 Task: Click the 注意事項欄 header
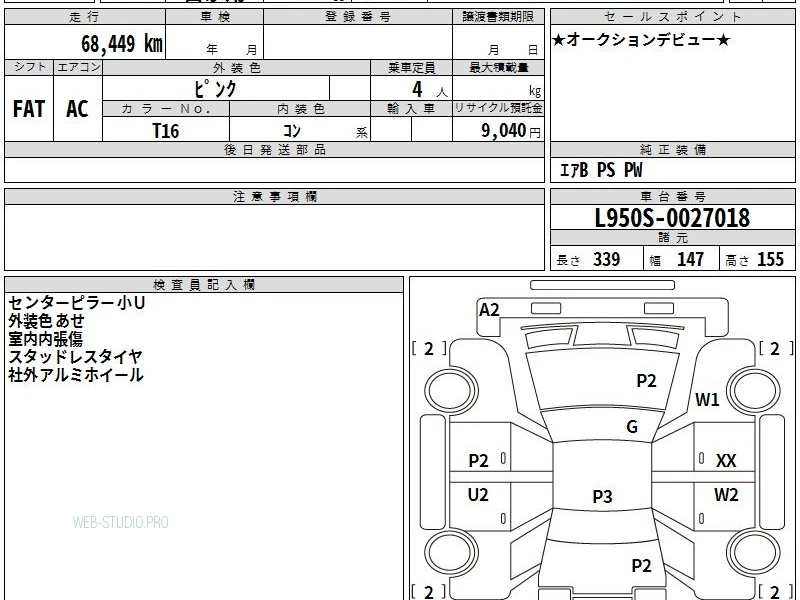[274, 196]
